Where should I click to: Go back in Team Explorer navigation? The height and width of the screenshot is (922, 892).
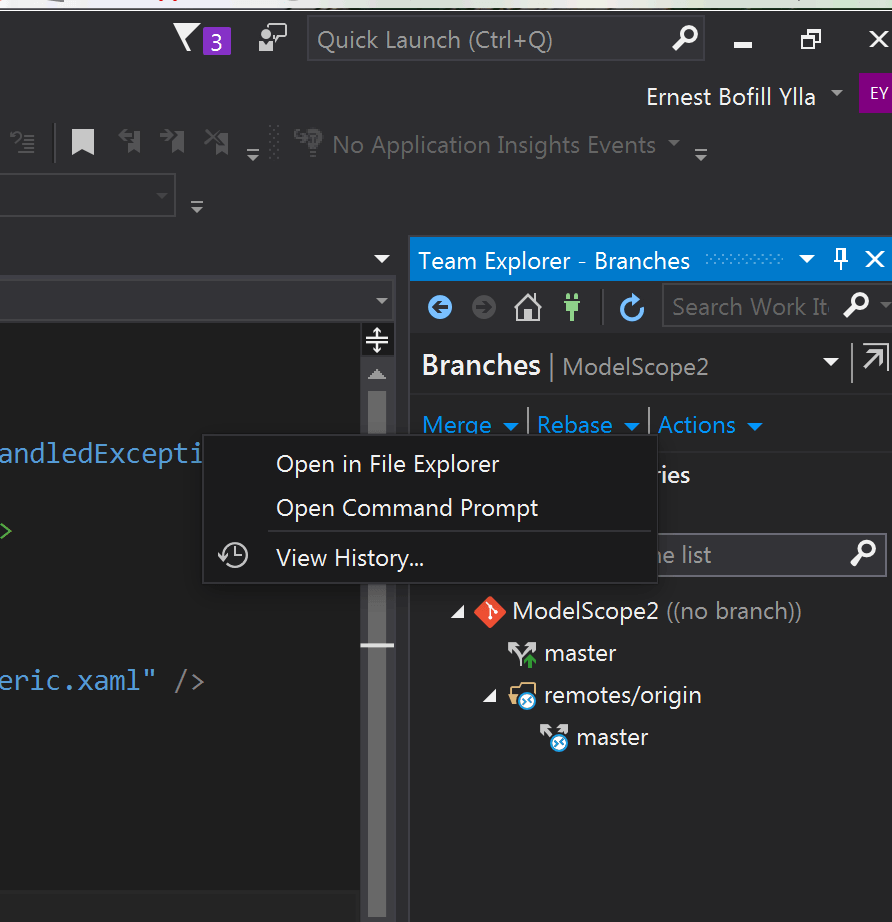[440, 307]
